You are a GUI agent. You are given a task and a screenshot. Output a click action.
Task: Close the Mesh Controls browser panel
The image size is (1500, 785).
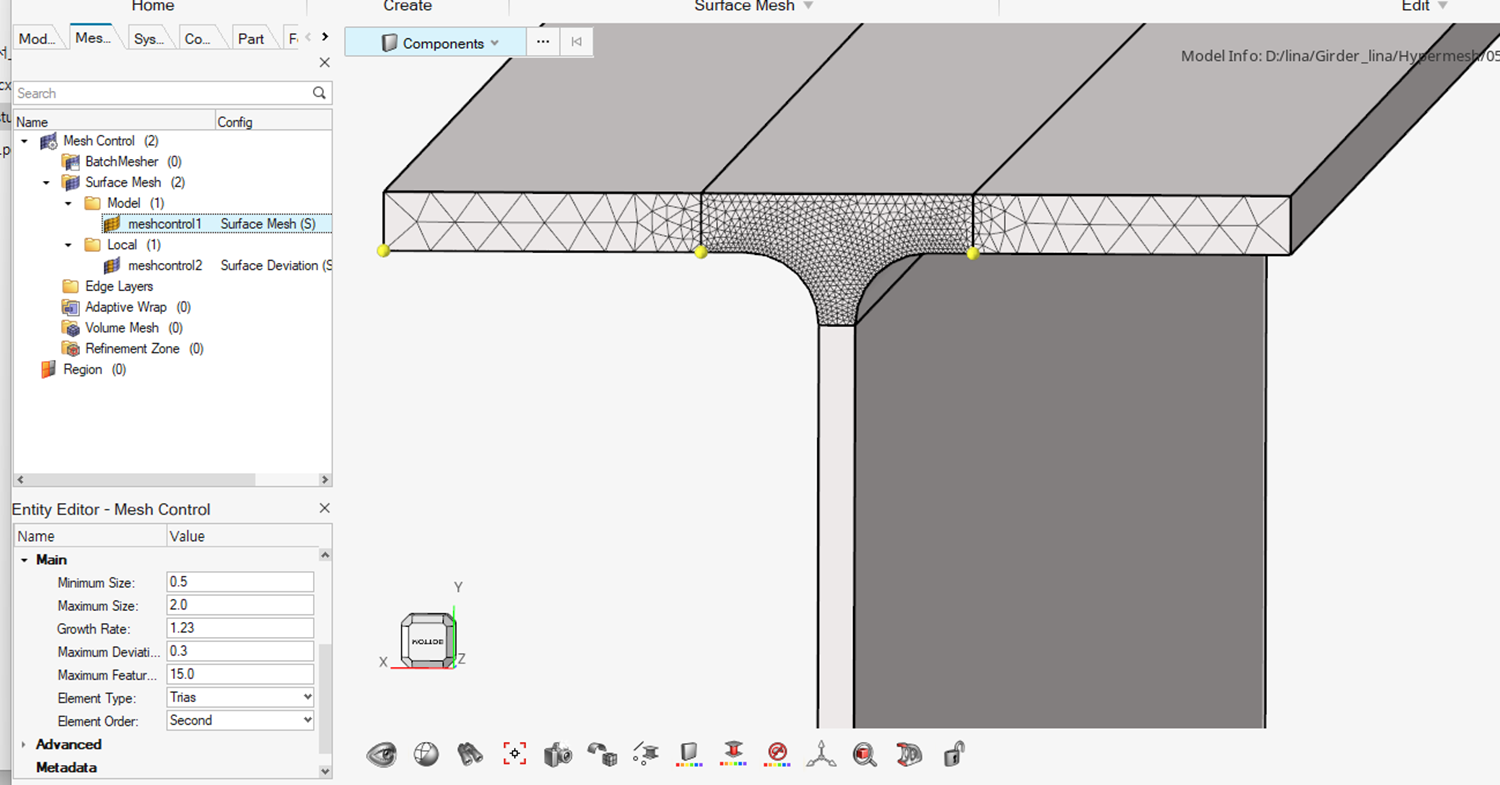324,63
